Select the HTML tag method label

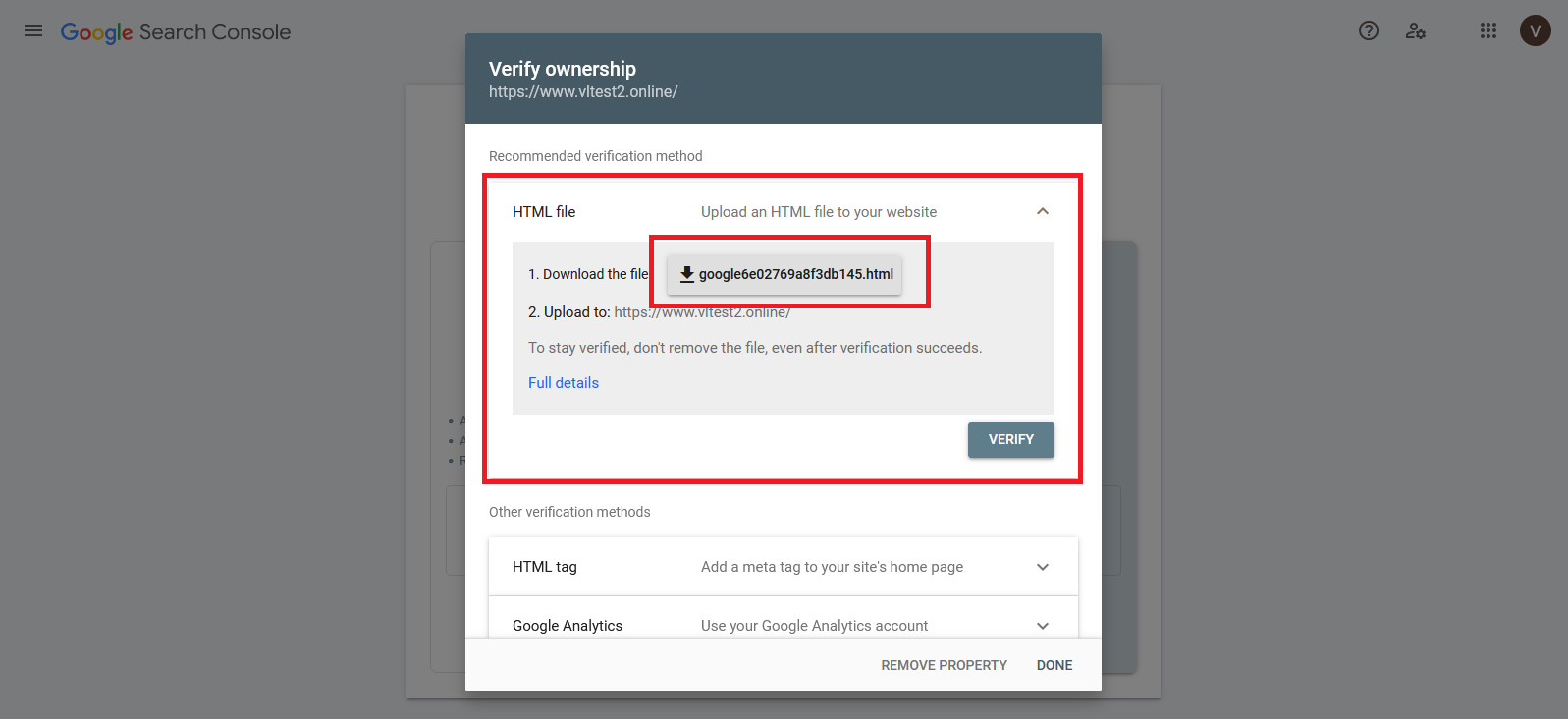(x=545, y=567)
